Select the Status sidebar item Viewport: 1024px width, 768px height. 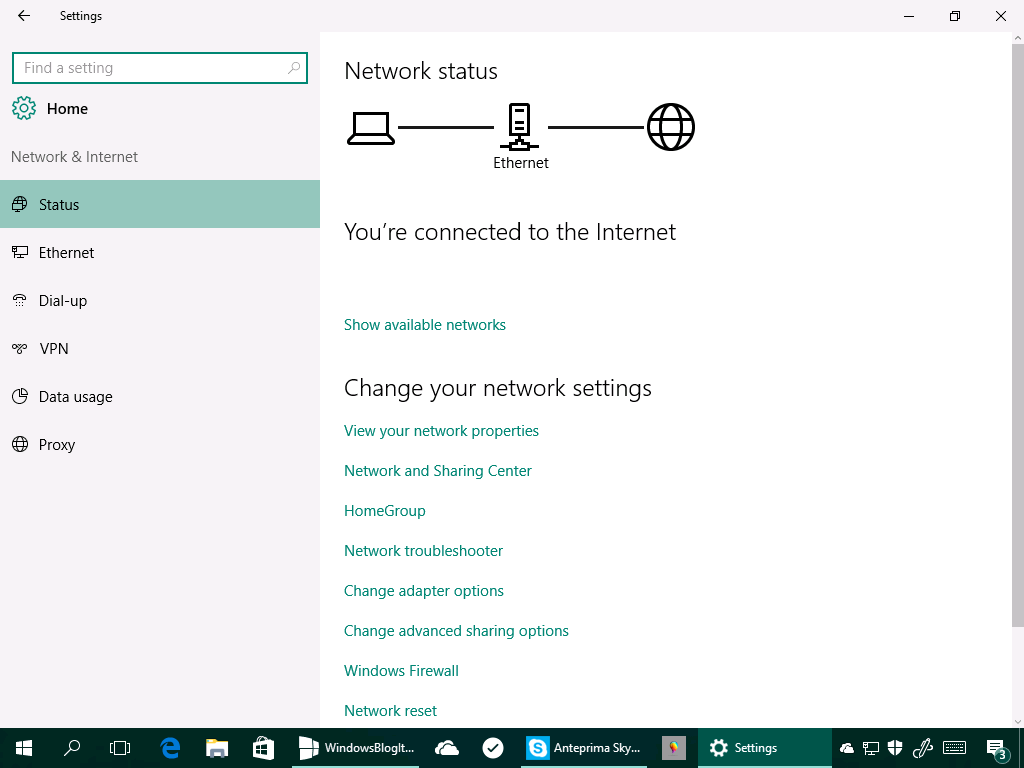pyautogui.click(x=160, y=204)
